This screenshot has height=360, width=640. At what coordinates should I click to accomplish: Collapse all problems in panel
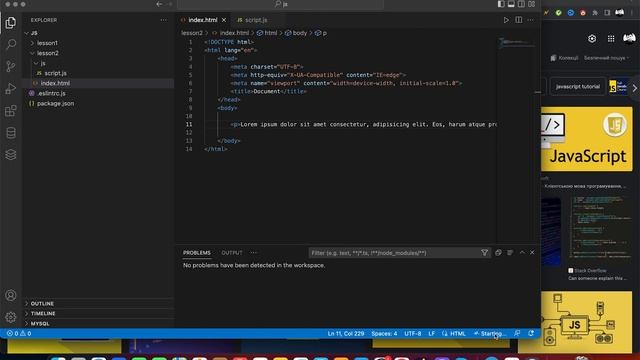pos(498,253)
